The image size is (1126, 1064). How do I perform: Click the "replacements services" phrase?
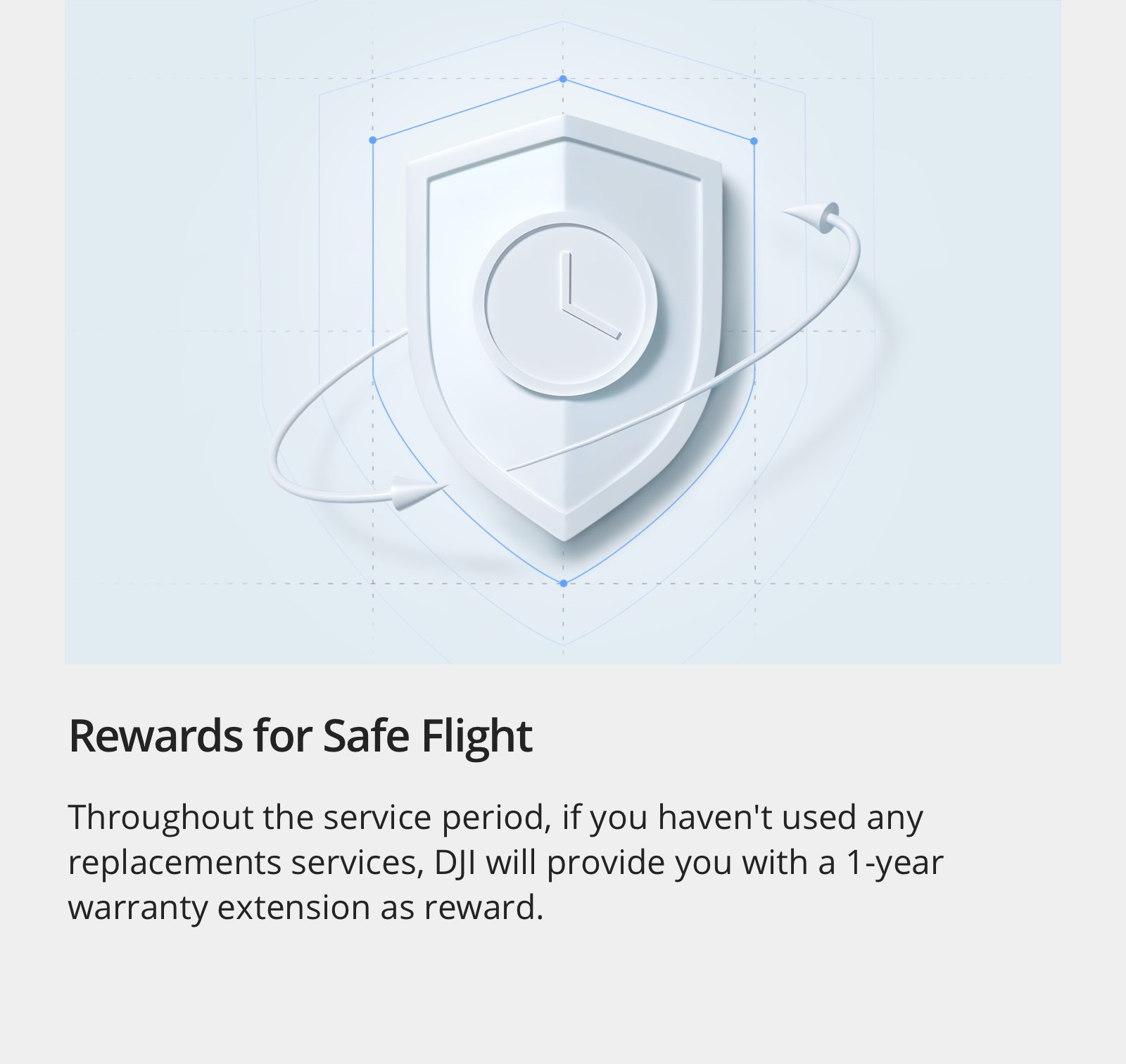244,862
